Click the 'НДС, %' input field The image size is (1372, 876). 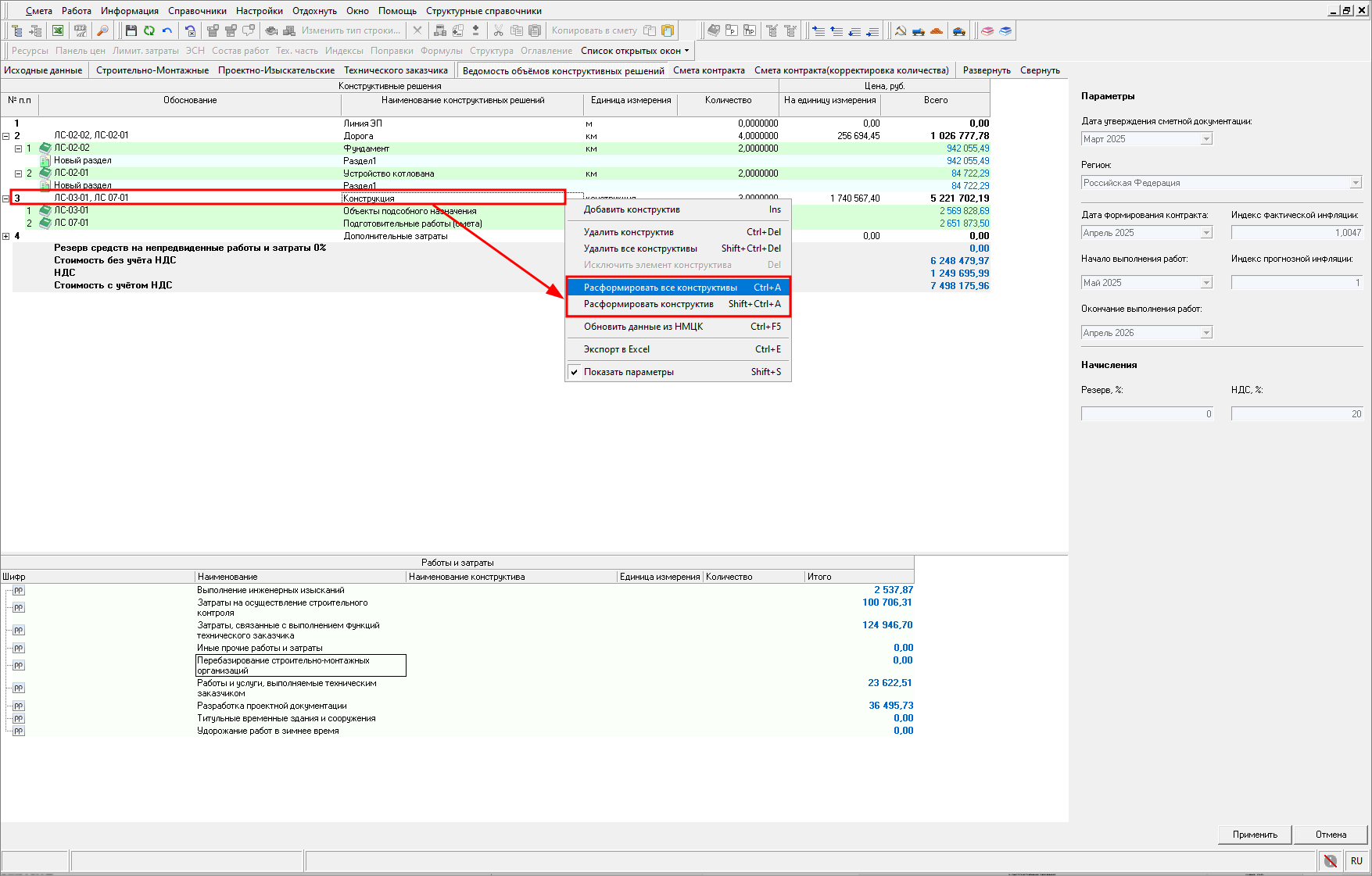1296,414
